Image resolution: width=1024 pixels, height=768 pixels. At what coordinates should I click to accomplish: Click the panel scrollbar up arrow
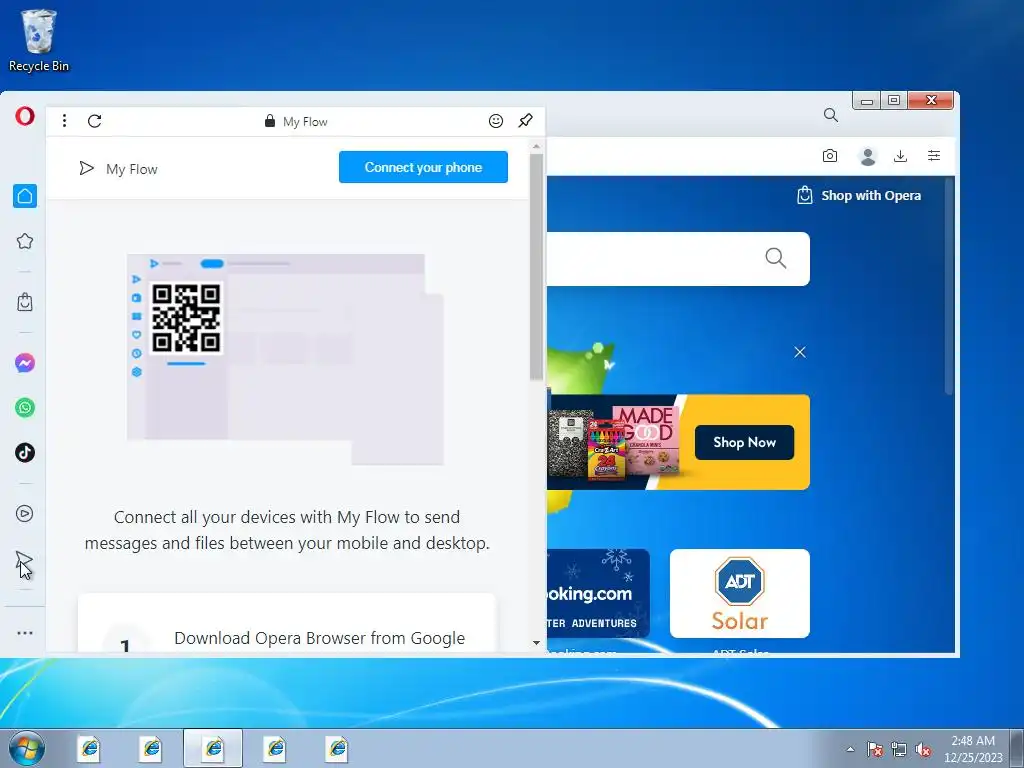(x=536, y=146)
